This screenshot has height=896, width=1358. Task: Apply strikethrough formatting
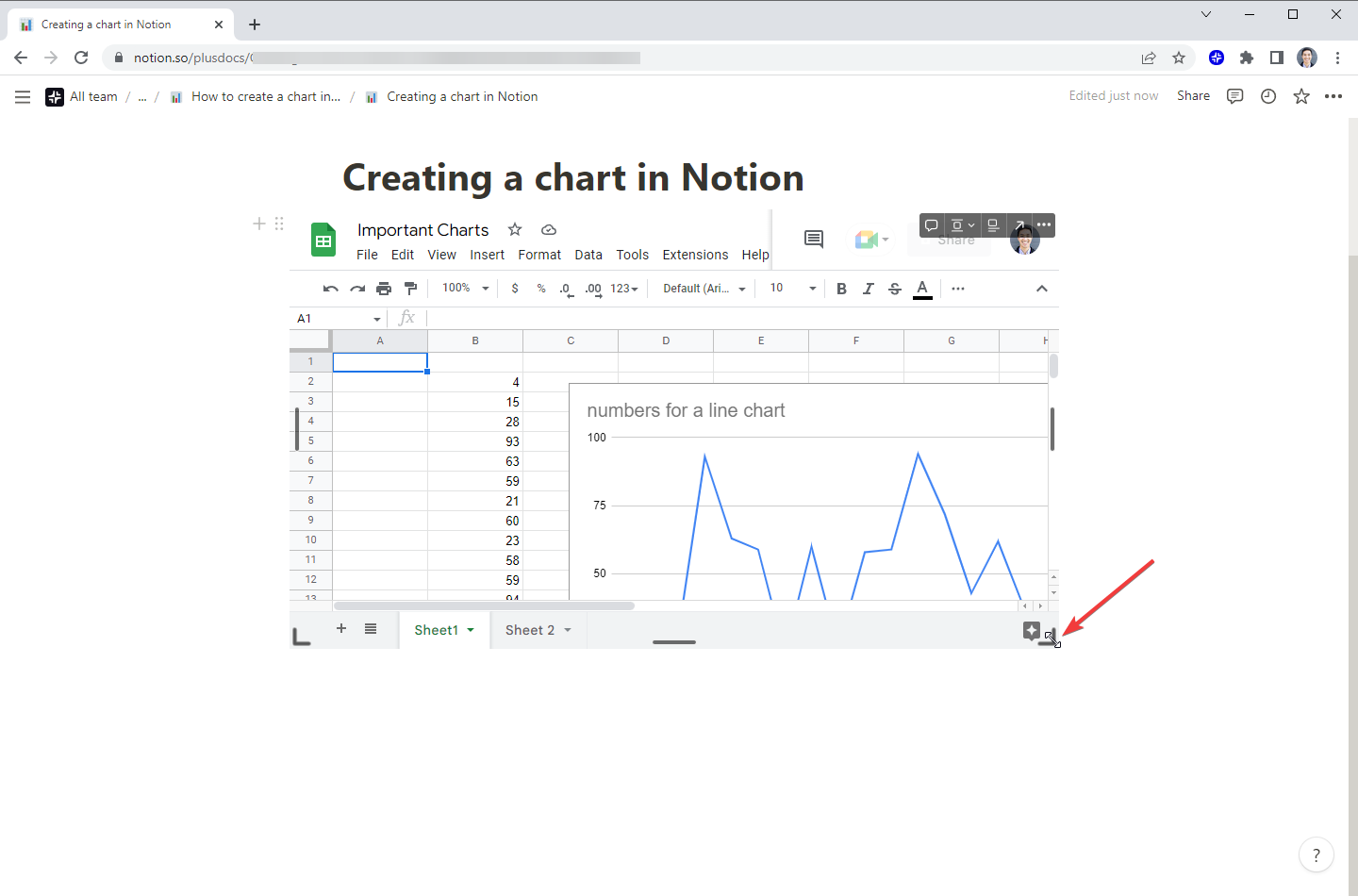(894, 288)
